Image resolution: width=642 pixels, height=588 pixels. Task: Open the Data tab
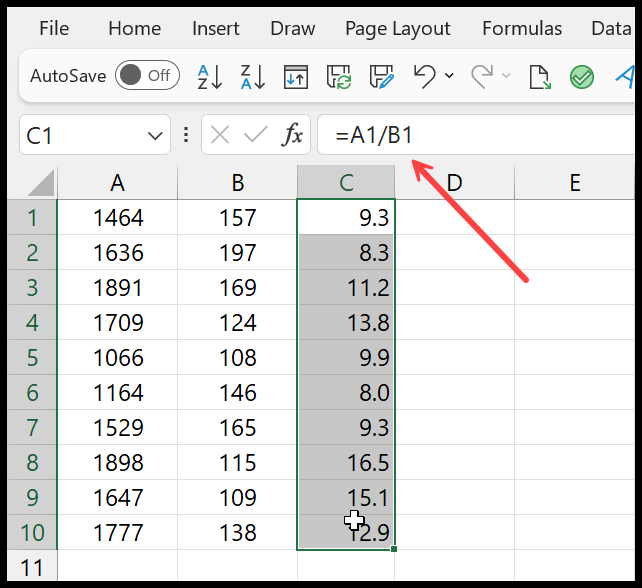611,29
